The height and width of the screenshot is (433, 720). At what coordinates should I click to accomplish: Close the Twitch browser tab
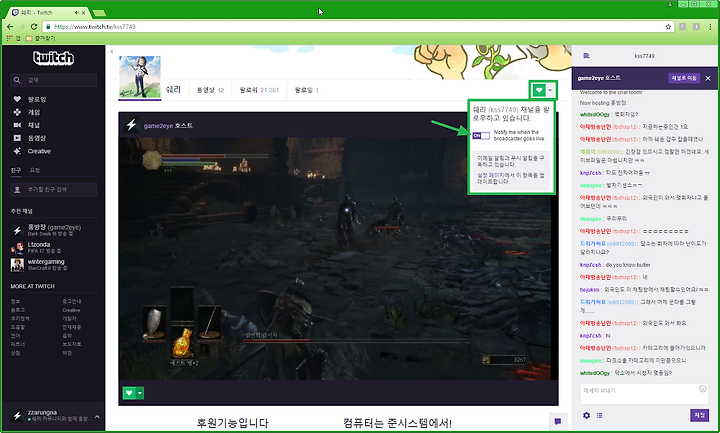84,12
